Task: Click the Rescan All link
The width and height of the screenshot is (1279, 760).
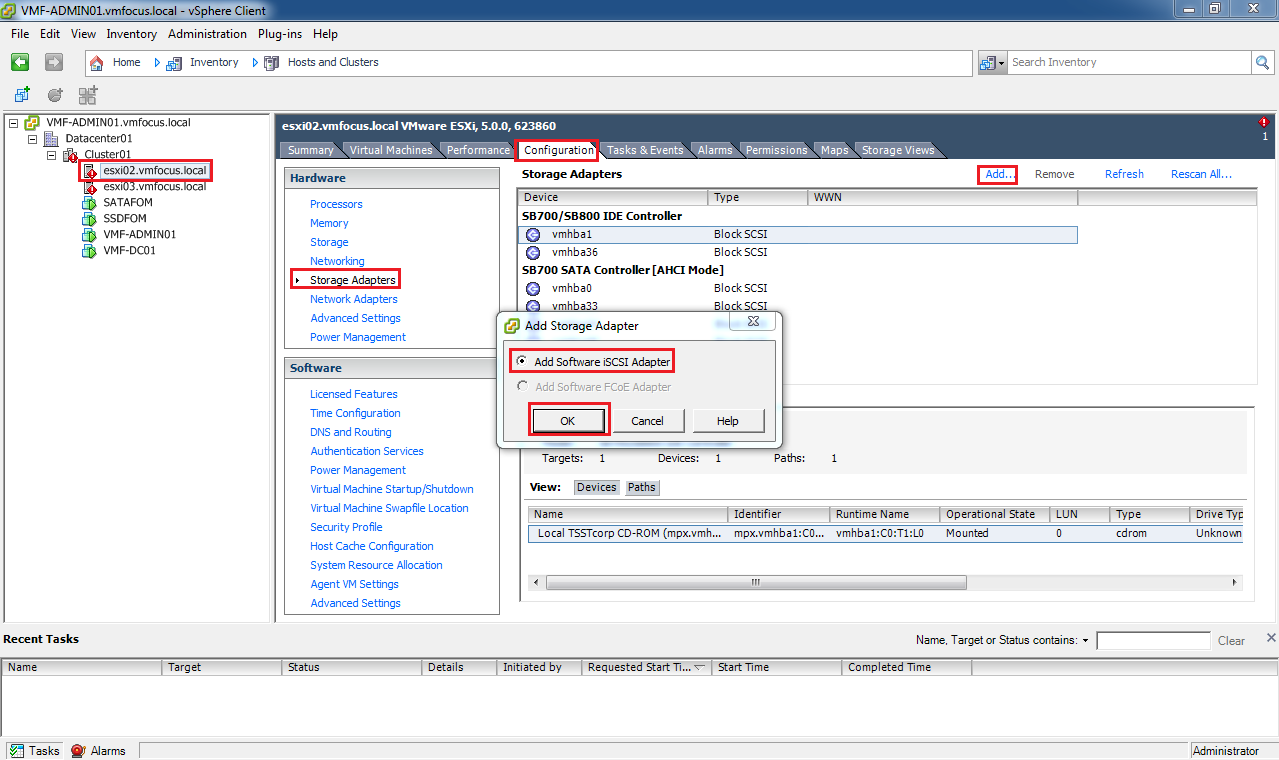Action: (1200, 174)
